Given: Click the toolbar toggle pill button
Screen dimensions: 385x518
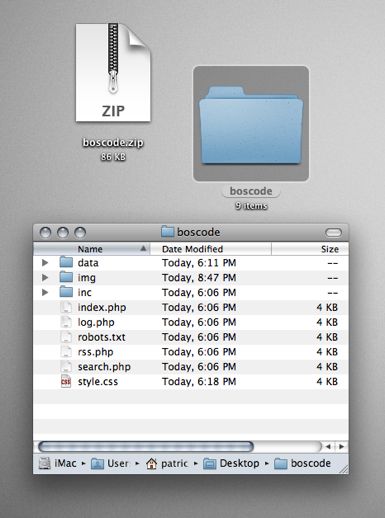Looking at the screenshot, I should (333, 232).
